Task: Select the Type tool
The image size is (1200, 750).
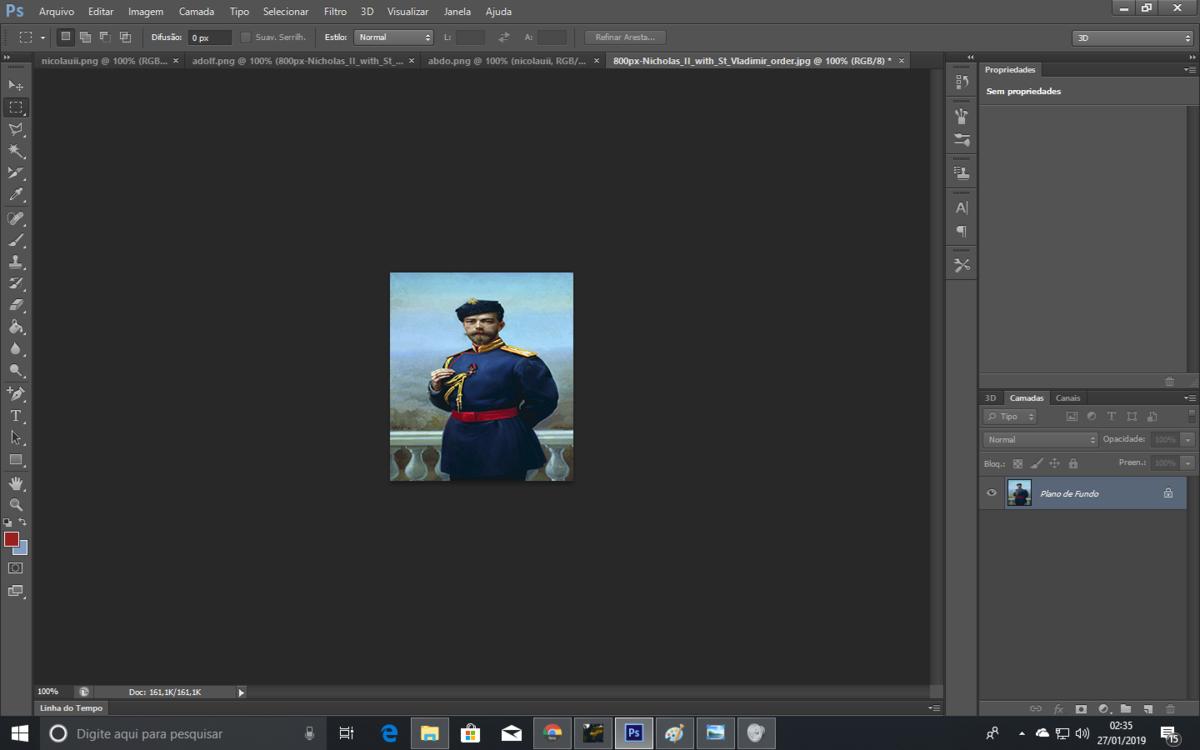Action: [16, 416]
